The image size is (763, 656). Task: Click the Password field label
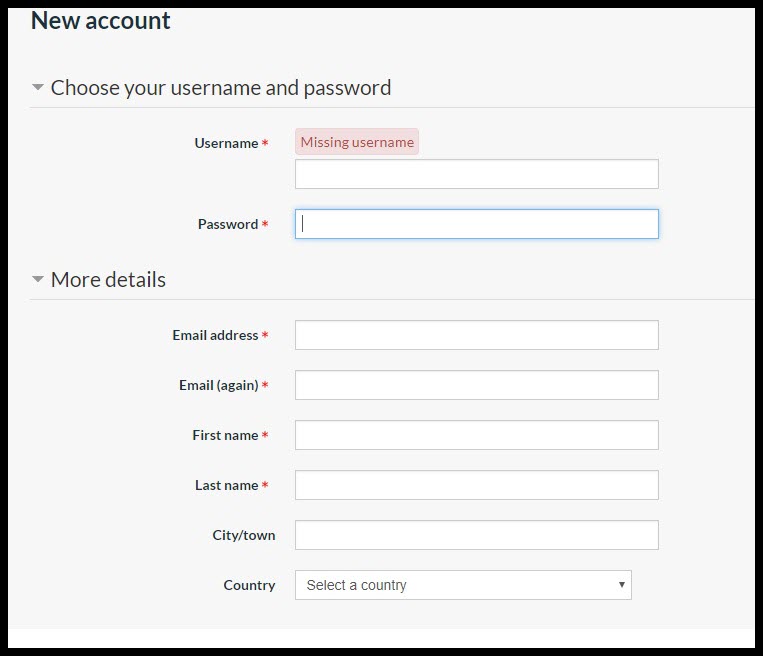[228, 224]
